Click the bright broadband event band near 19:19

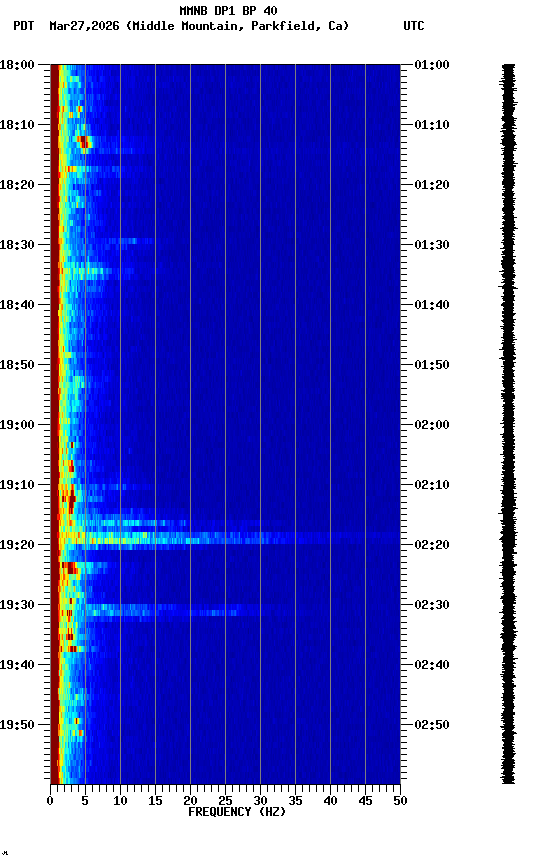[229, 538]
